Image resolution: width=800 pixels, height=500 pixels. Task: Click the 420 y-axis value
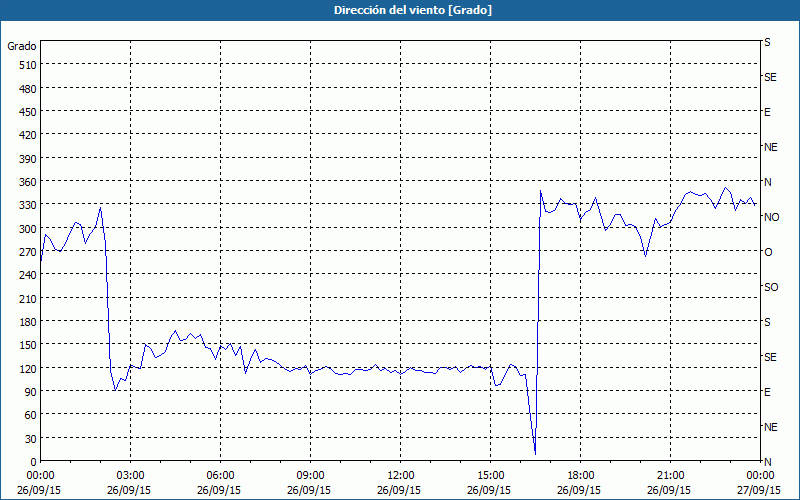pyautogui.click(x=28, y=135)
